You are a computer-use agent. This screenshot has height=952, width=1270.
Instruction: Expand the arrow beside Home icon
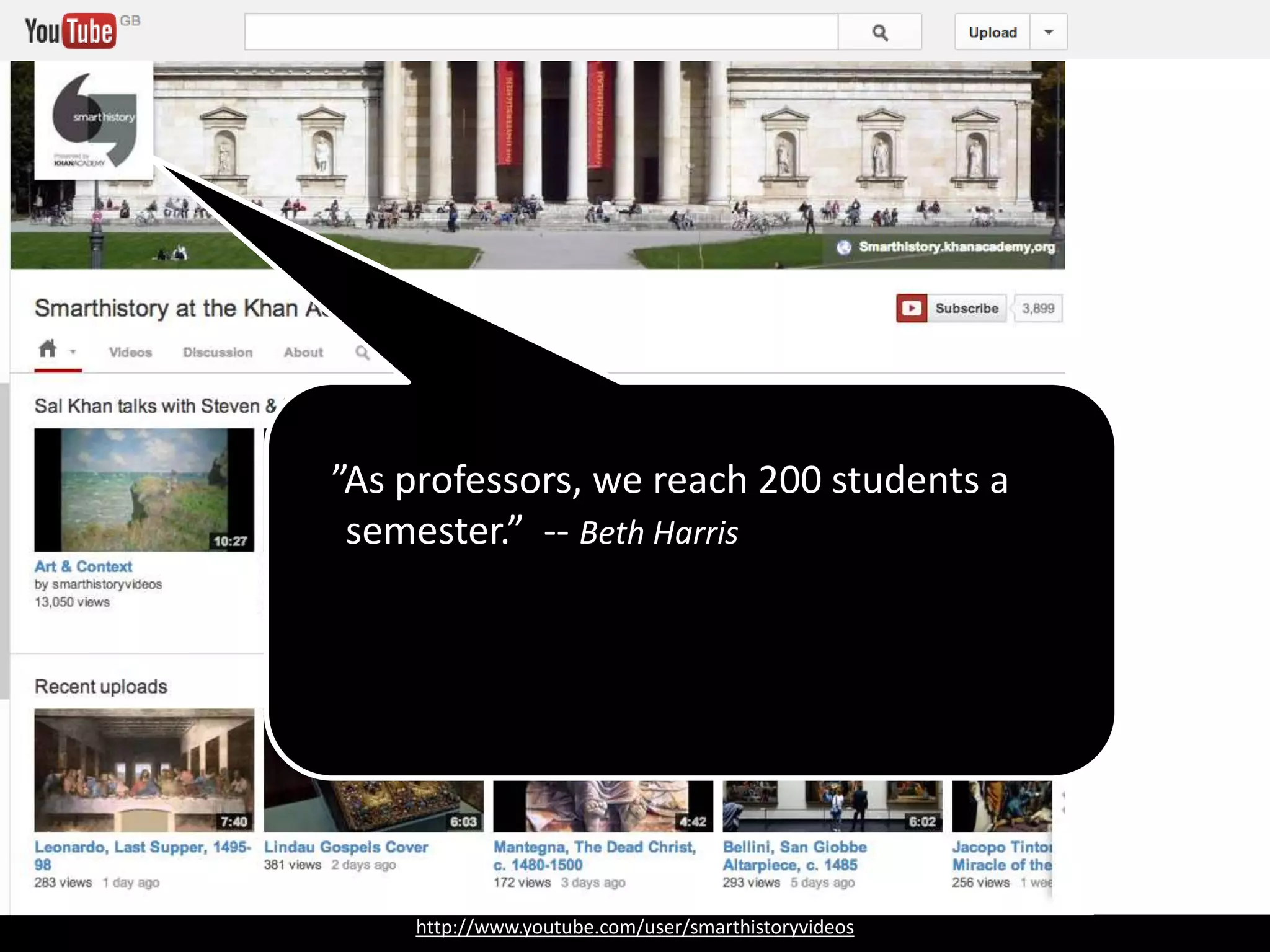pos(73,352)
